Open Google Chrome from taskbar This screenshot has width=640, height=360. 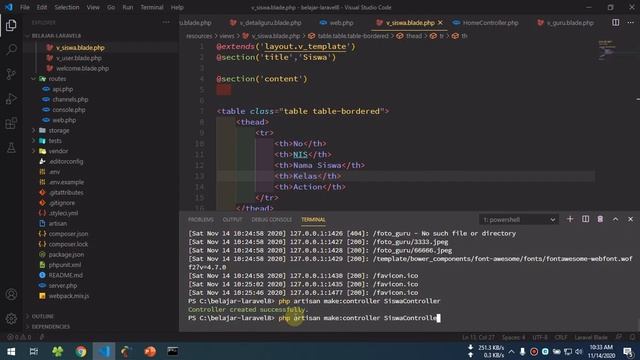click(x=80, y=351)
